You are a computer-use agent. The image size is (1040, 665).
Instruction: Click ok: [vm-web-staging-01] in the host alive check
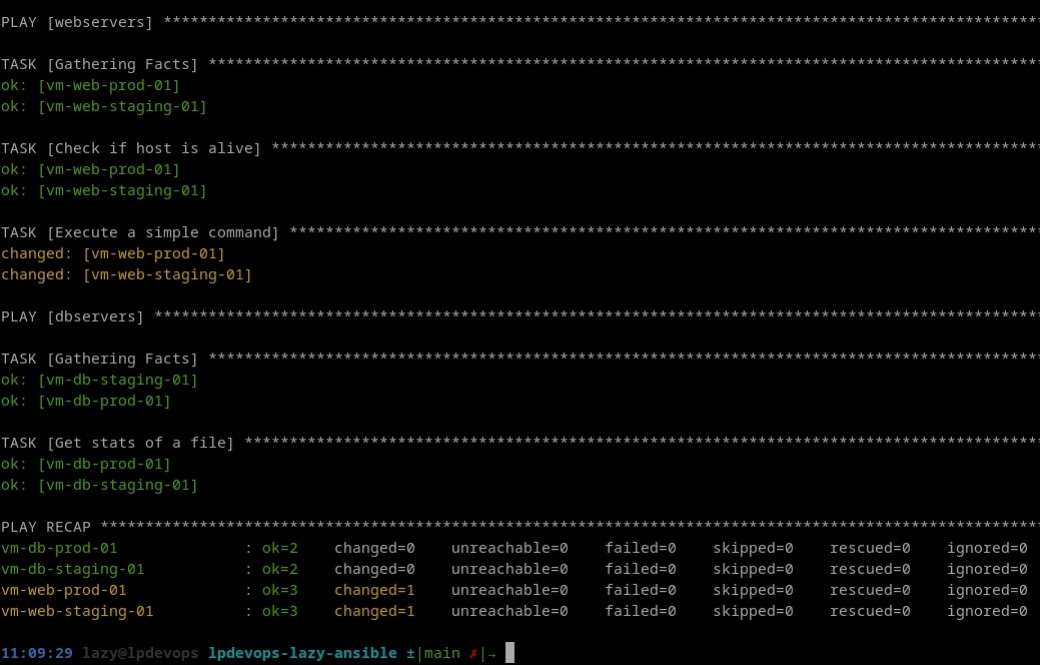pyautogui.click(x=104, y=190)
